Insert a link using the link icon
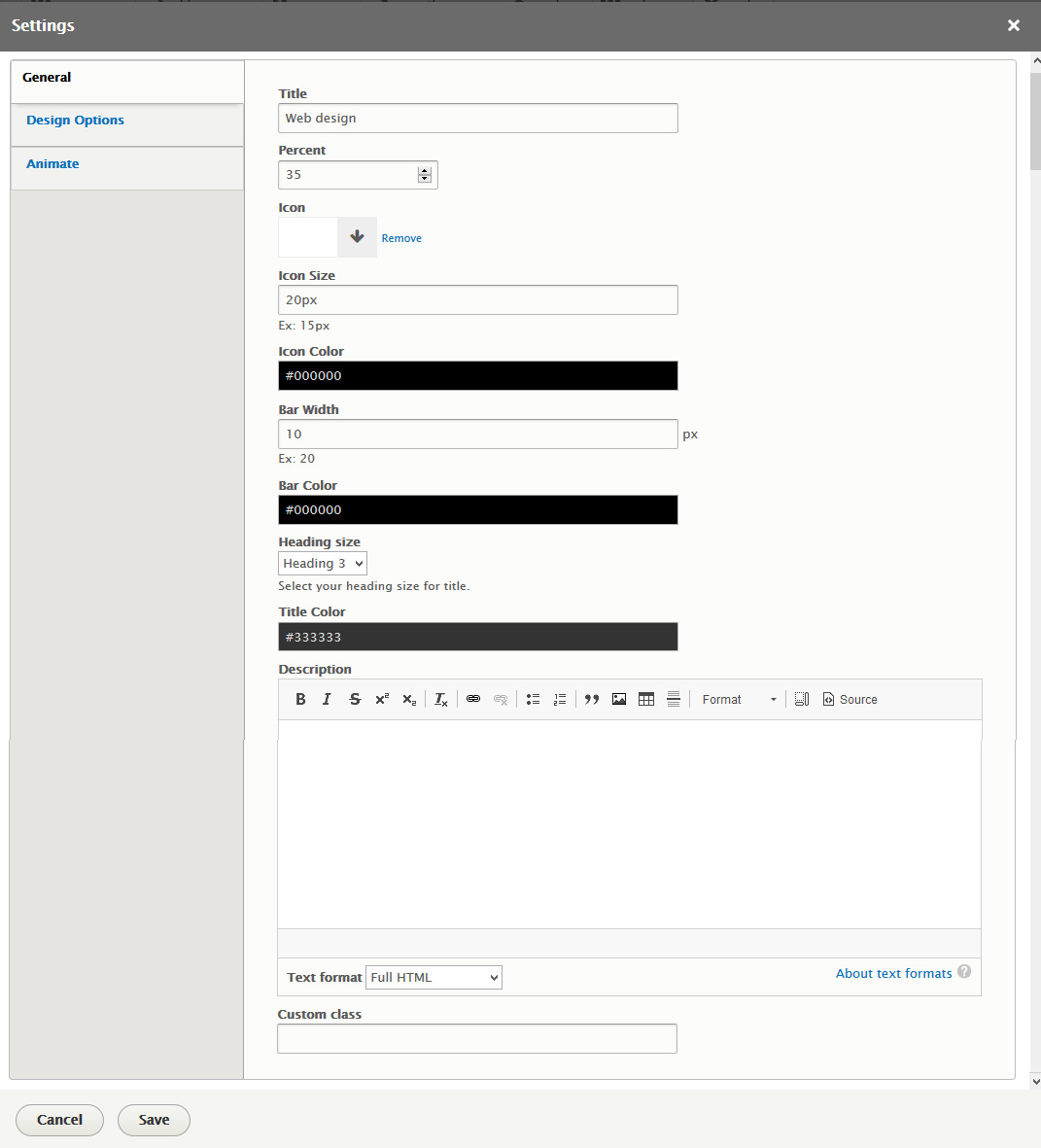The height and width of the screenshot is (1148, 1041). [473, 699]
